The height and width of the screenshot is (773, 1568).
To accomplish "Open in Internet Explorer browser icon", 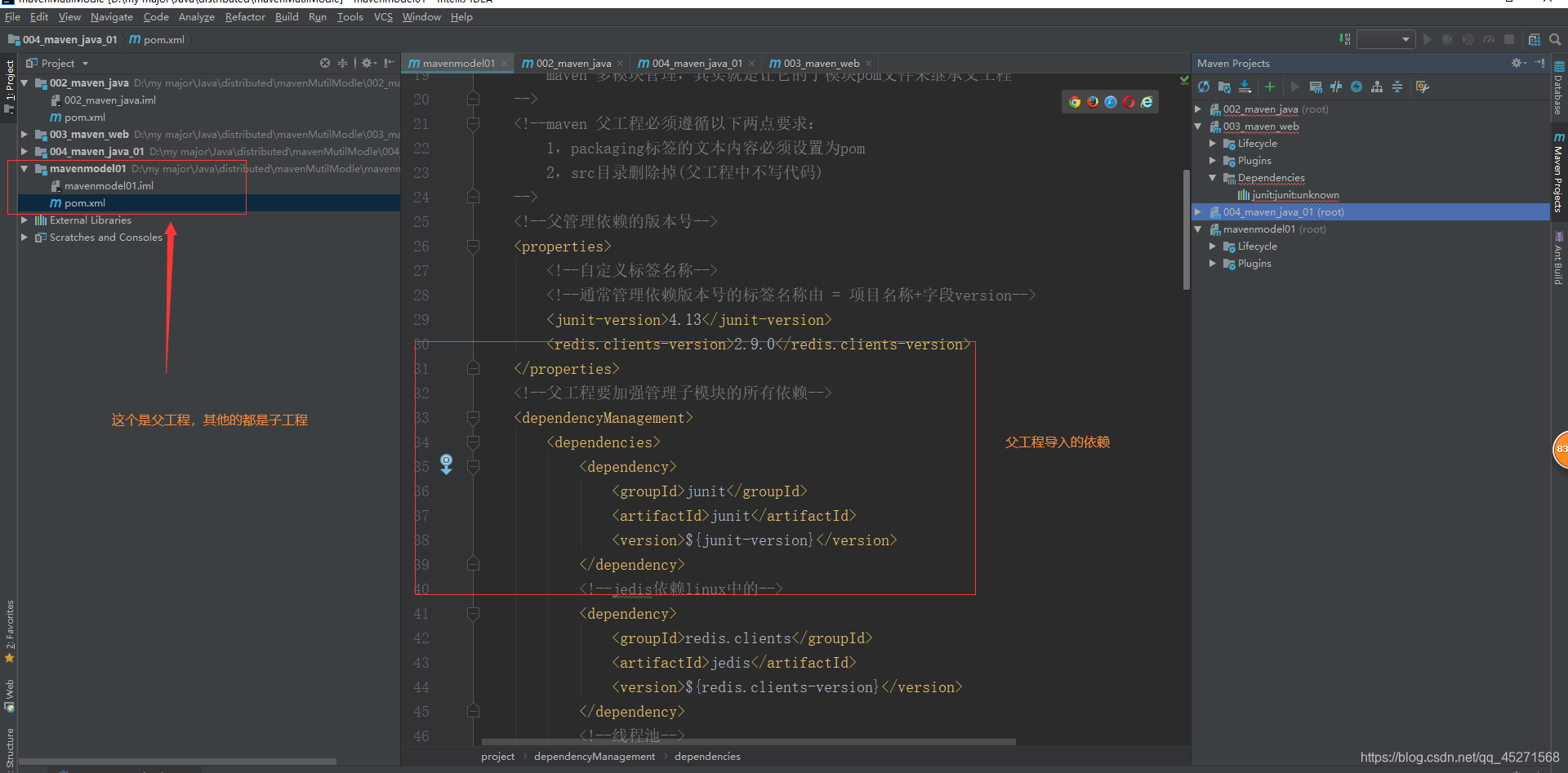I will tap(1147, 102).
